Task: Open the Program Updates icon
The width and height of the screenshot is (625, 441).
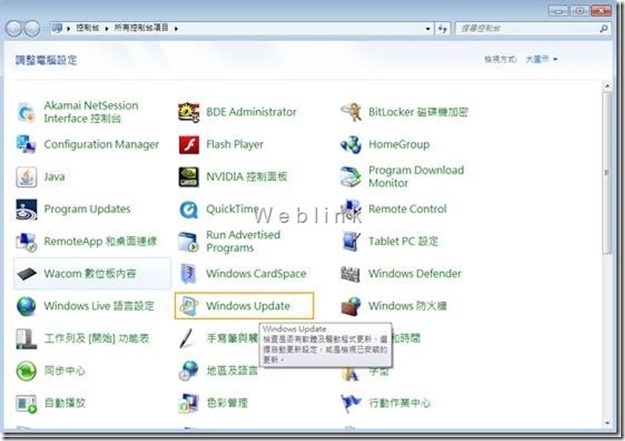Action: pos(27,209)
